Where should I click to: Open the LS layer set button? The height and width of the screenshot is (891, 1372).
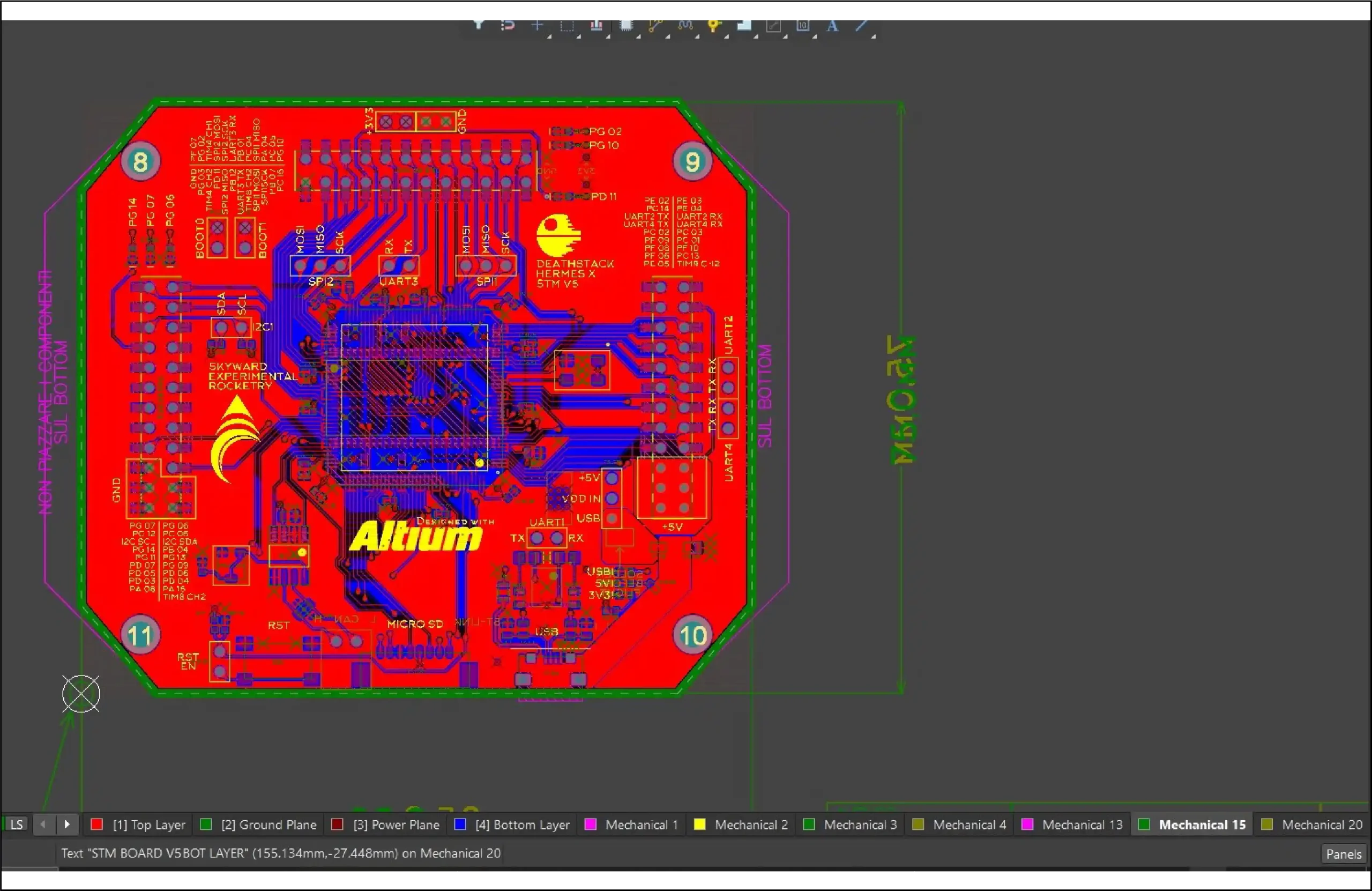(x=17, y=824)
